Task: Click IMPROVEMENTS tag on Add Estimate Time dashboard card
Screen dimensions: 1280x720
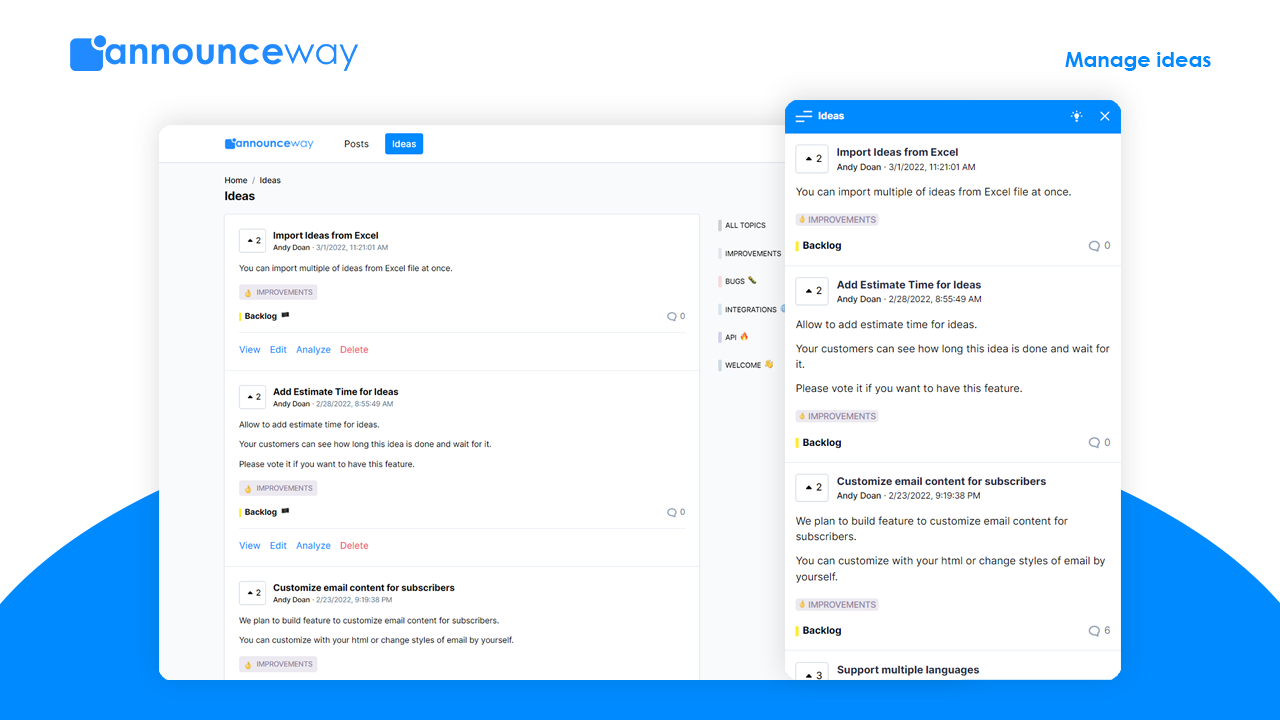Action: point(278,489)
